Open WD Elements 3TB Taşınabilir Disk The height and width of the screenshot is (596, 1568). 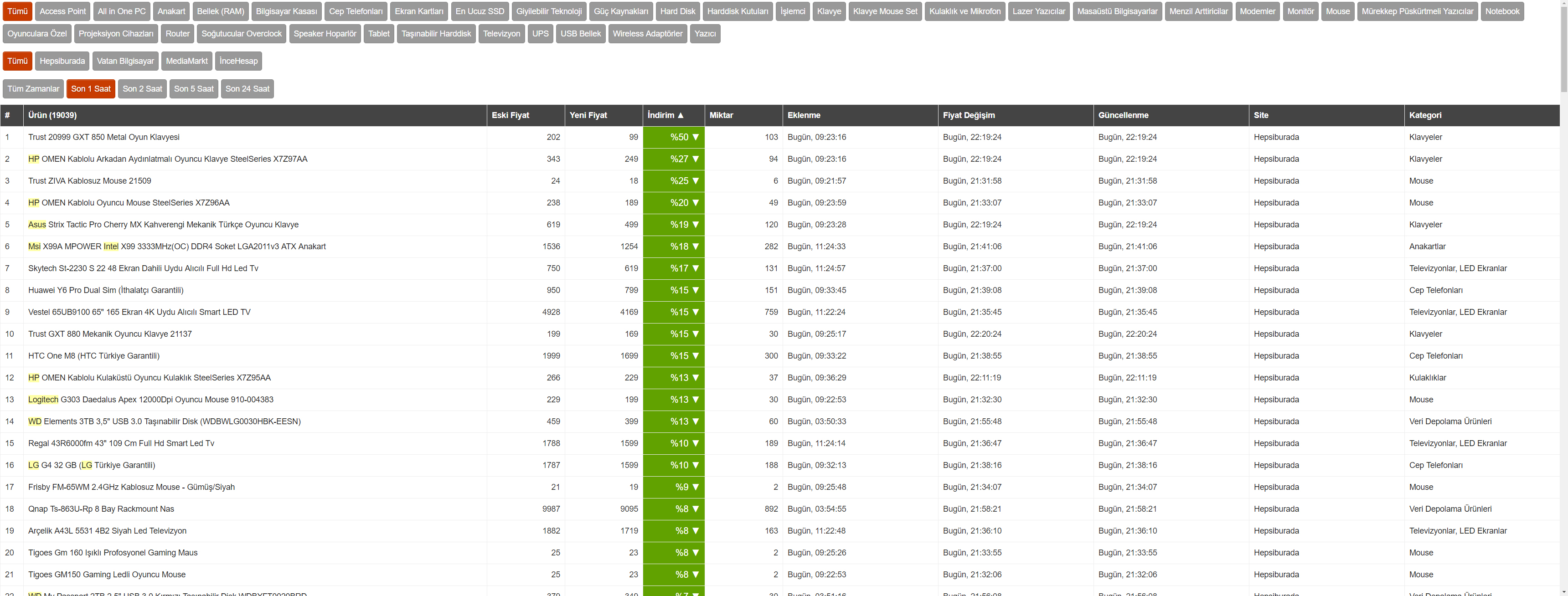165,421
